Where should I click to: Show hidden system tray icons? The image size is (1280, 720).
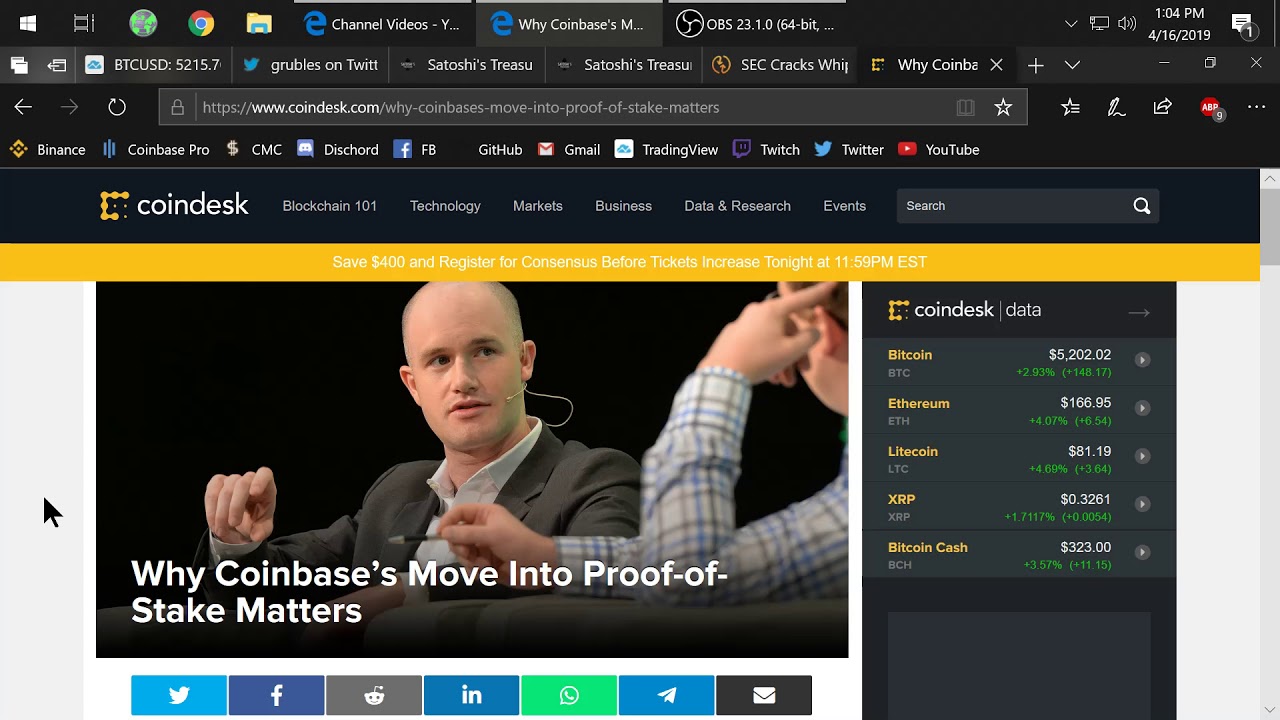1071,24
